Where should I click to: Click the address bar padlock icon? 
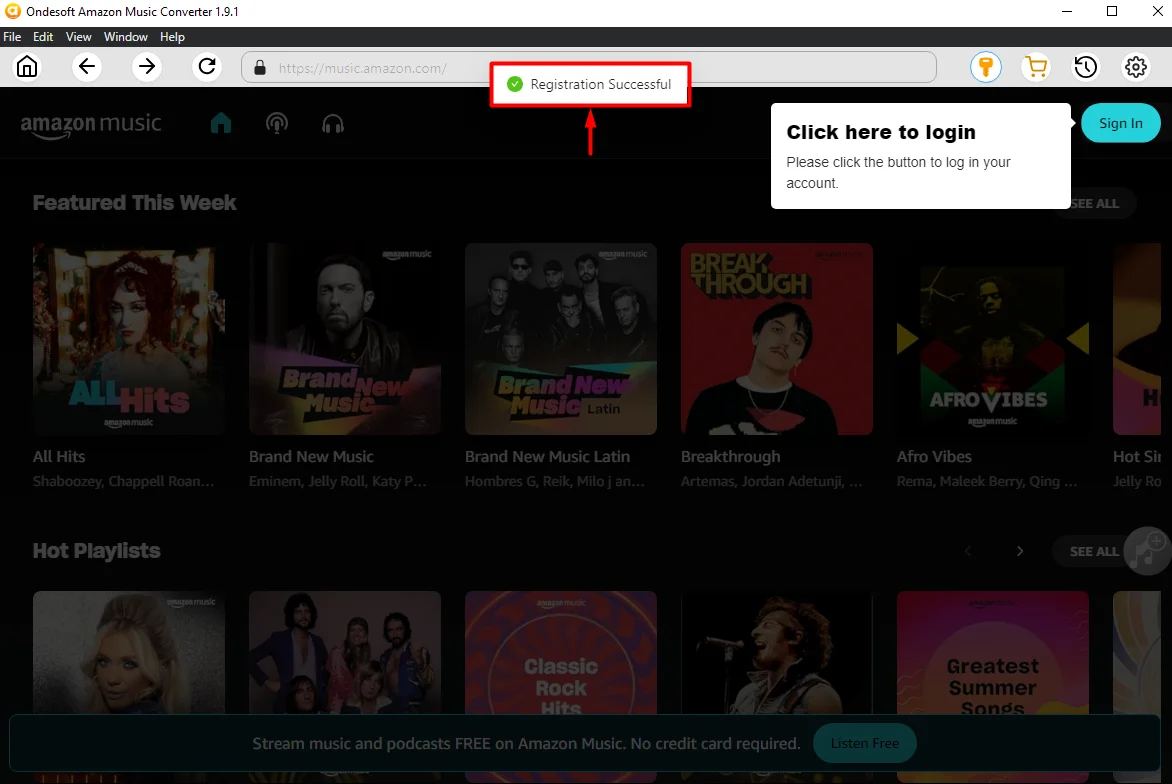[260, 67]
